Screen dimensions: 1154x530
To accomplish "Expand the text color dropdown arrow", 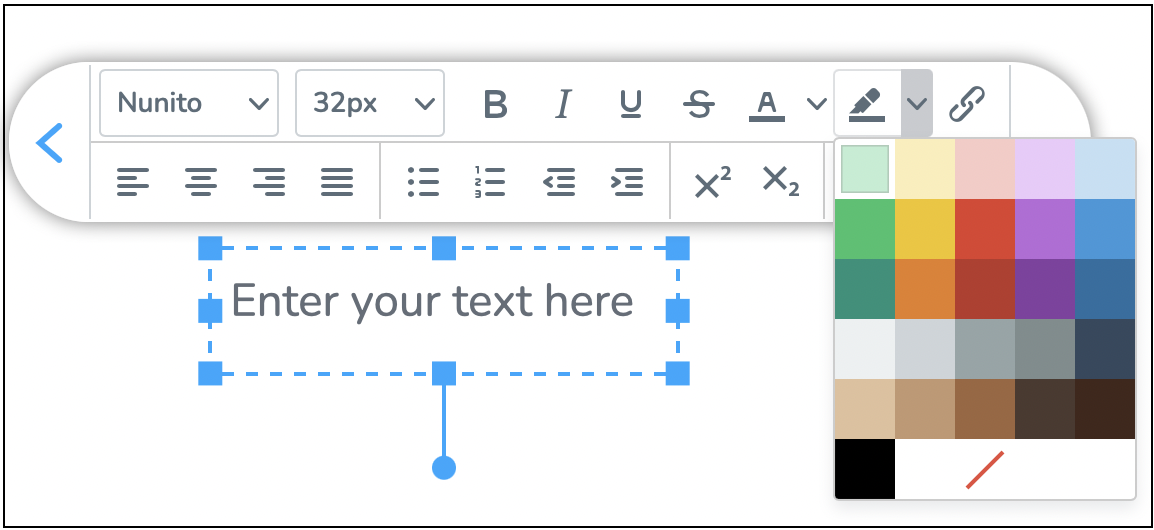I will click(817, 103).
